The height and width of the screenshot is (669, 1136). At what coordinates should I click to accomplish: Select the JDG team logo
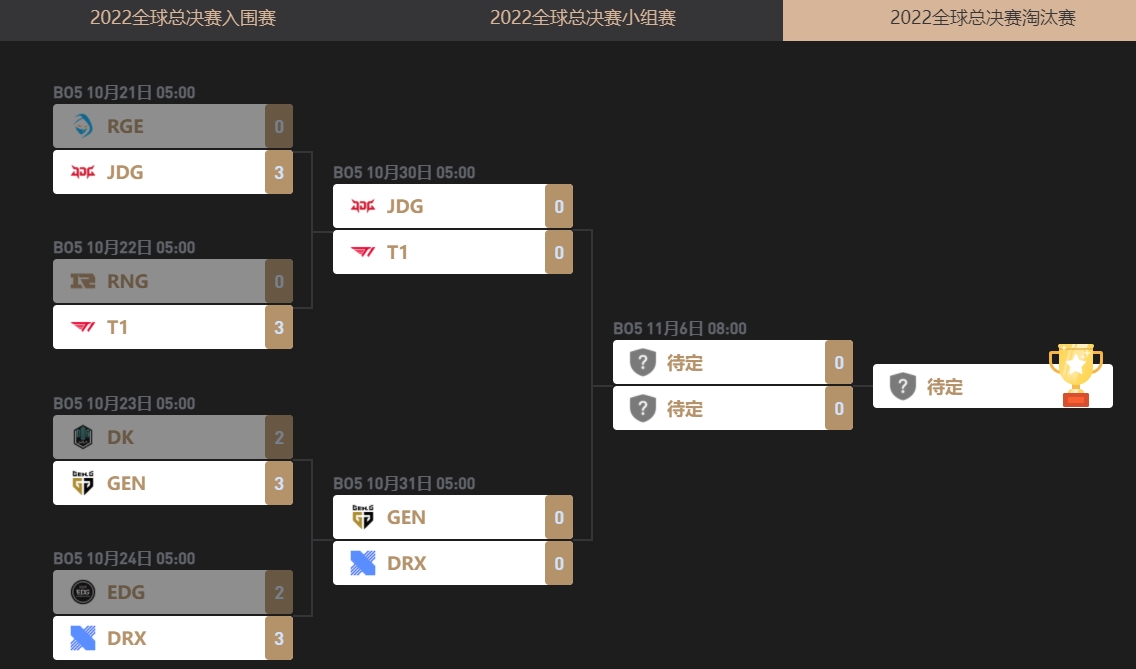point(81,172)
